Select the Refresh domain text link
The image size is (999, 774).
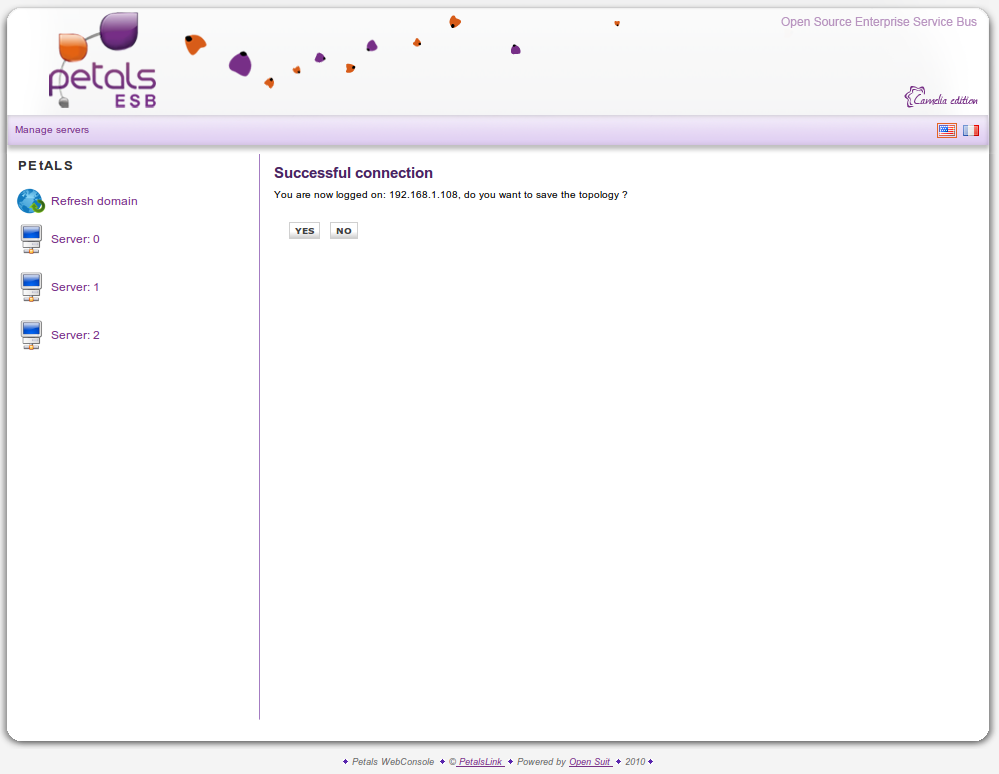94,201
